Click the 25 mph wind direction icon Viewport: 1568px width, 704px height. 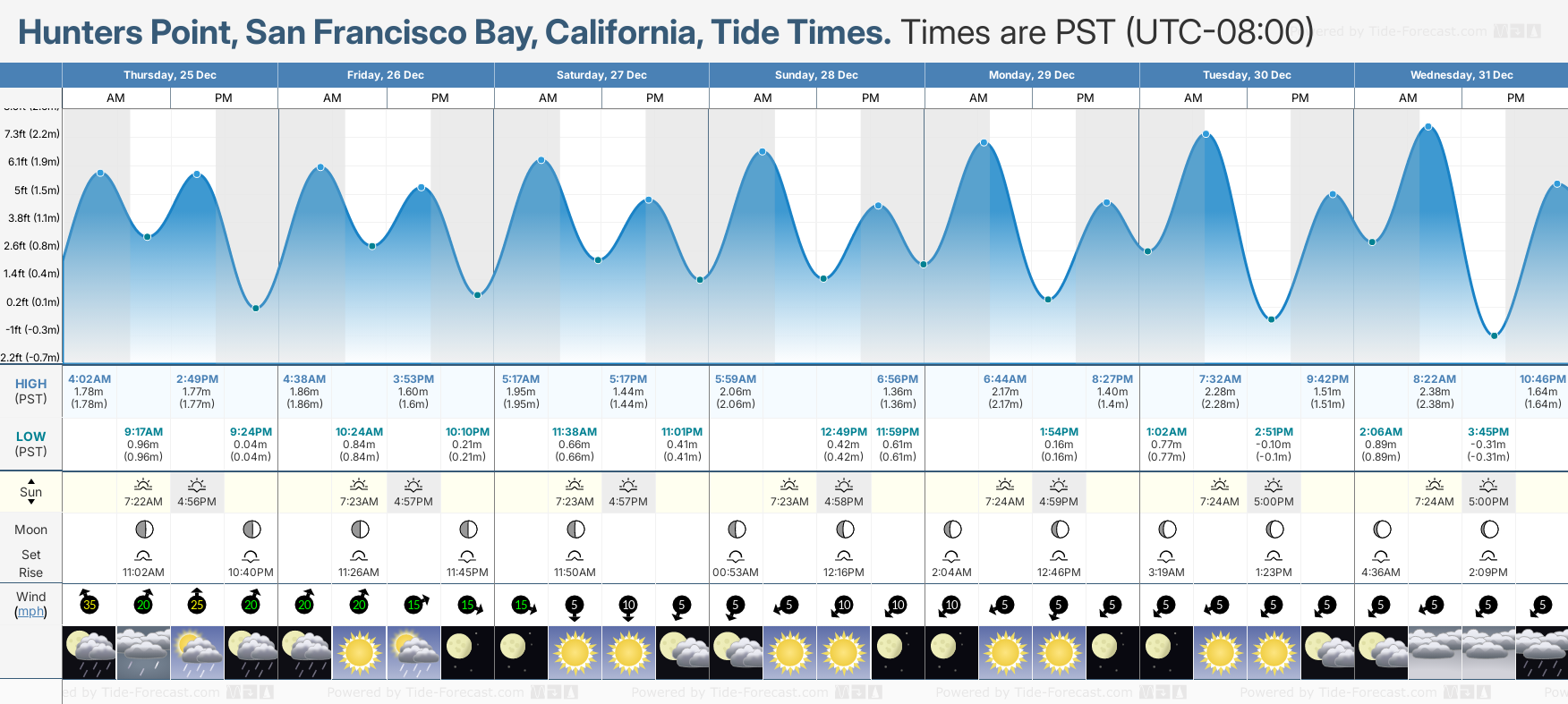coord(197,602)
